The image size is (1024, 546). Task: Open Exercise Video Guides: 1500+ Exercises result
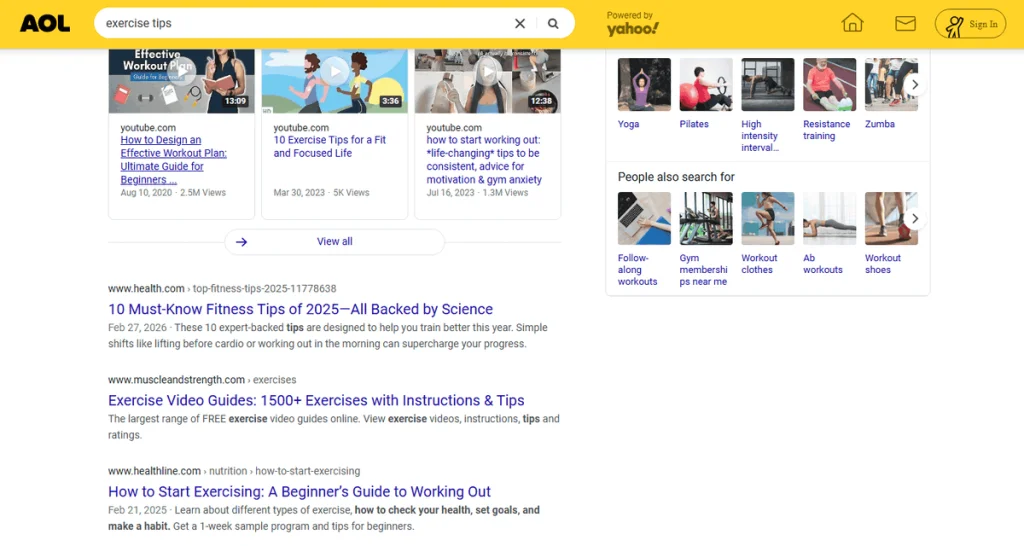[316, 400]
